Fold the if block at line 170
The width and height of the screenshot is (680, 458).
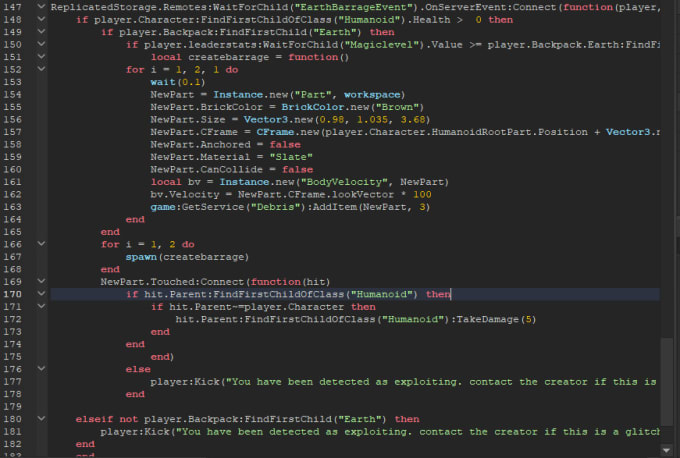[41, 294]
